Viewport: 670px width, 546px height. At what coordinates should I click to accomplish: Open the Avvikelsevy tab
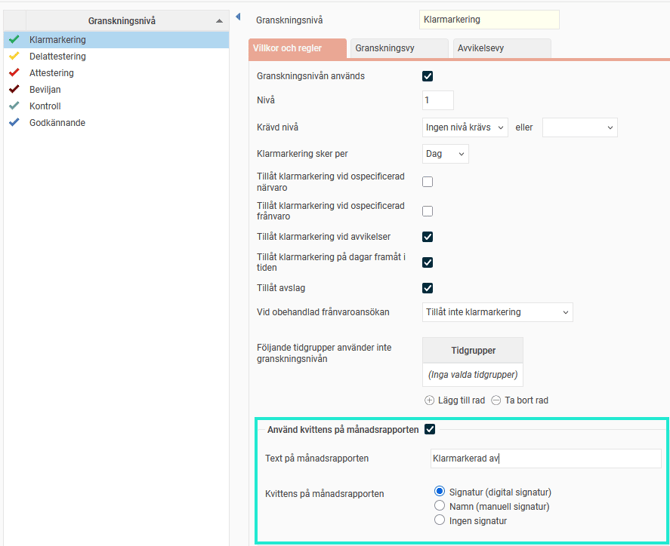(501, 48)
